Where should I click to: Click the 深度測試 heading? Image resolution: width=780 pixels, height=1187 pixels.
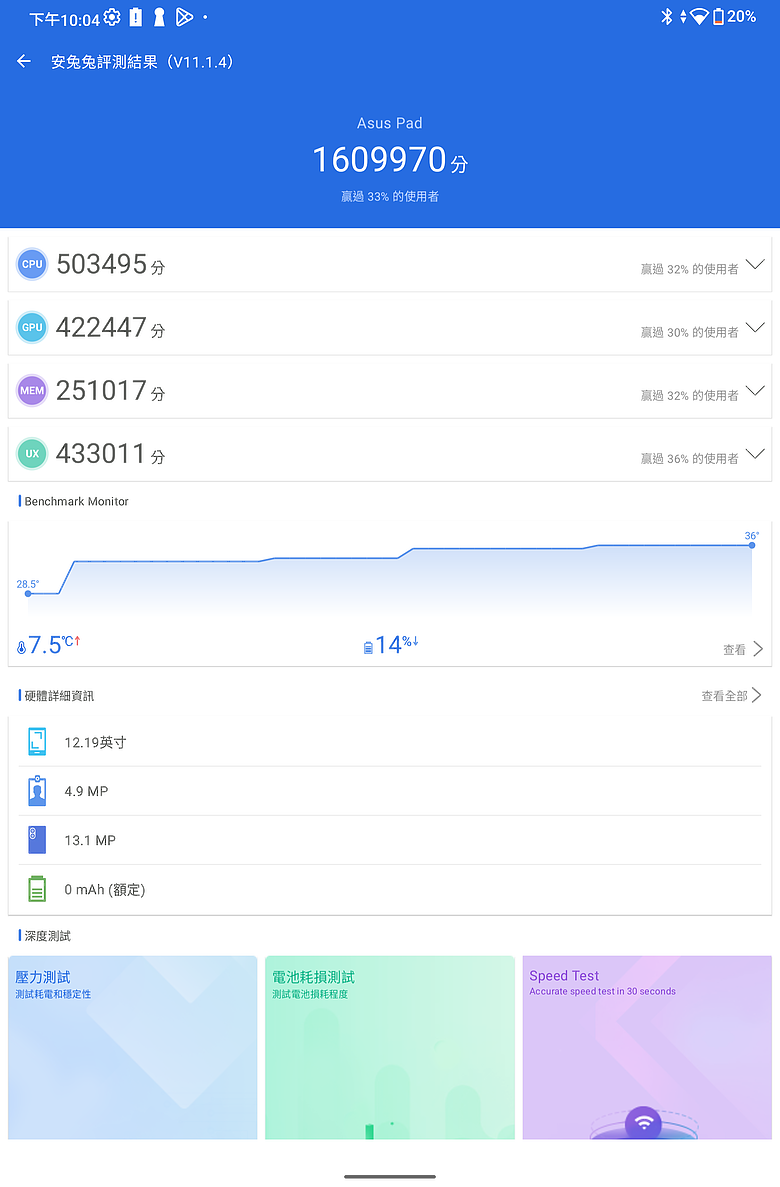click(x=48, y=936)
